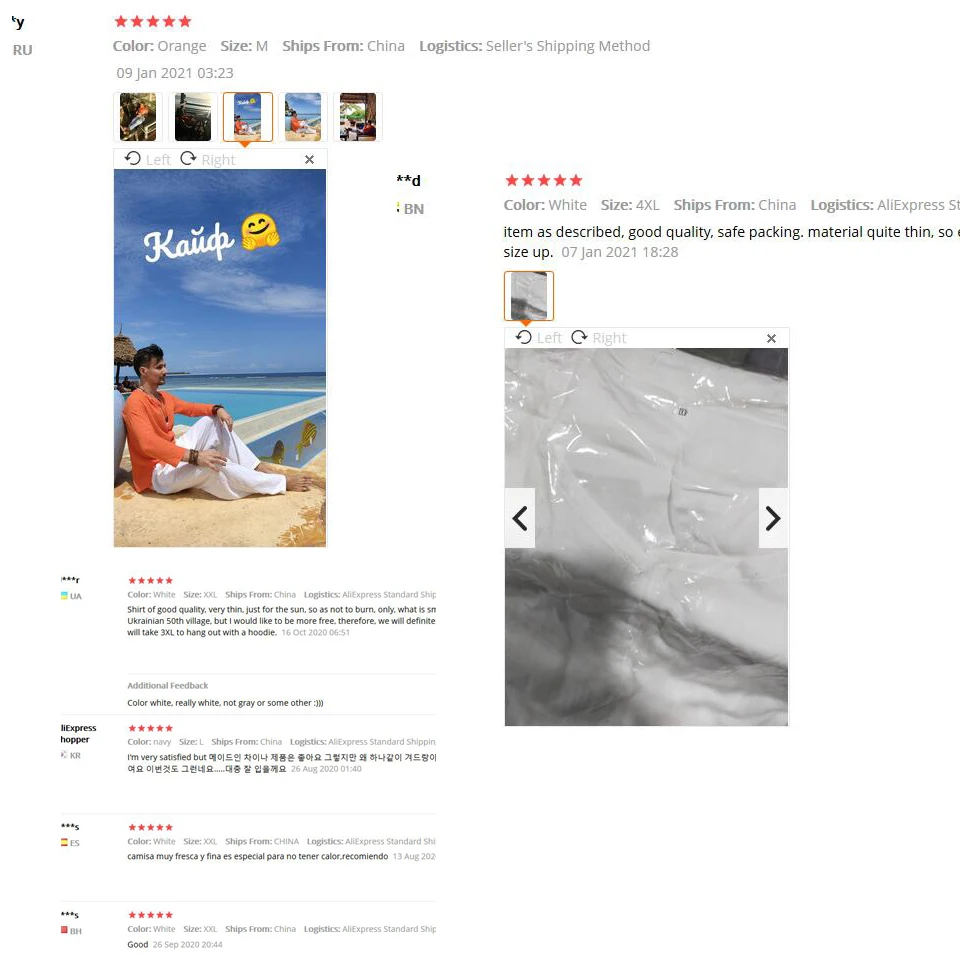Go to previous white shirt photo
The width and height of the screenshot is (960, 960).
tap(520, 518)
